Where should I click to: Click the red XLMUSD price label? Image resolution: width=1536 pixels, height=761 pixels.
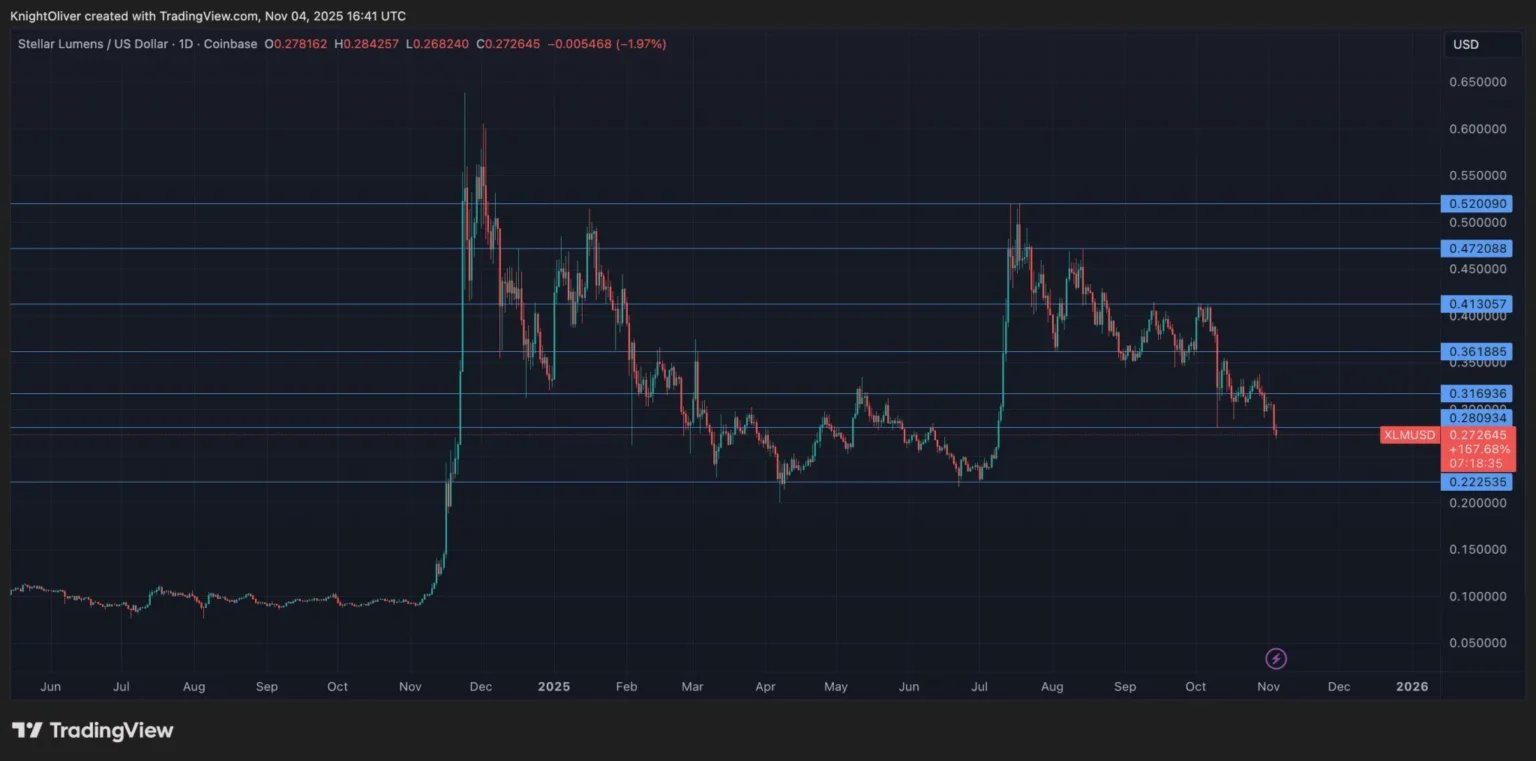pos(1409,435)
